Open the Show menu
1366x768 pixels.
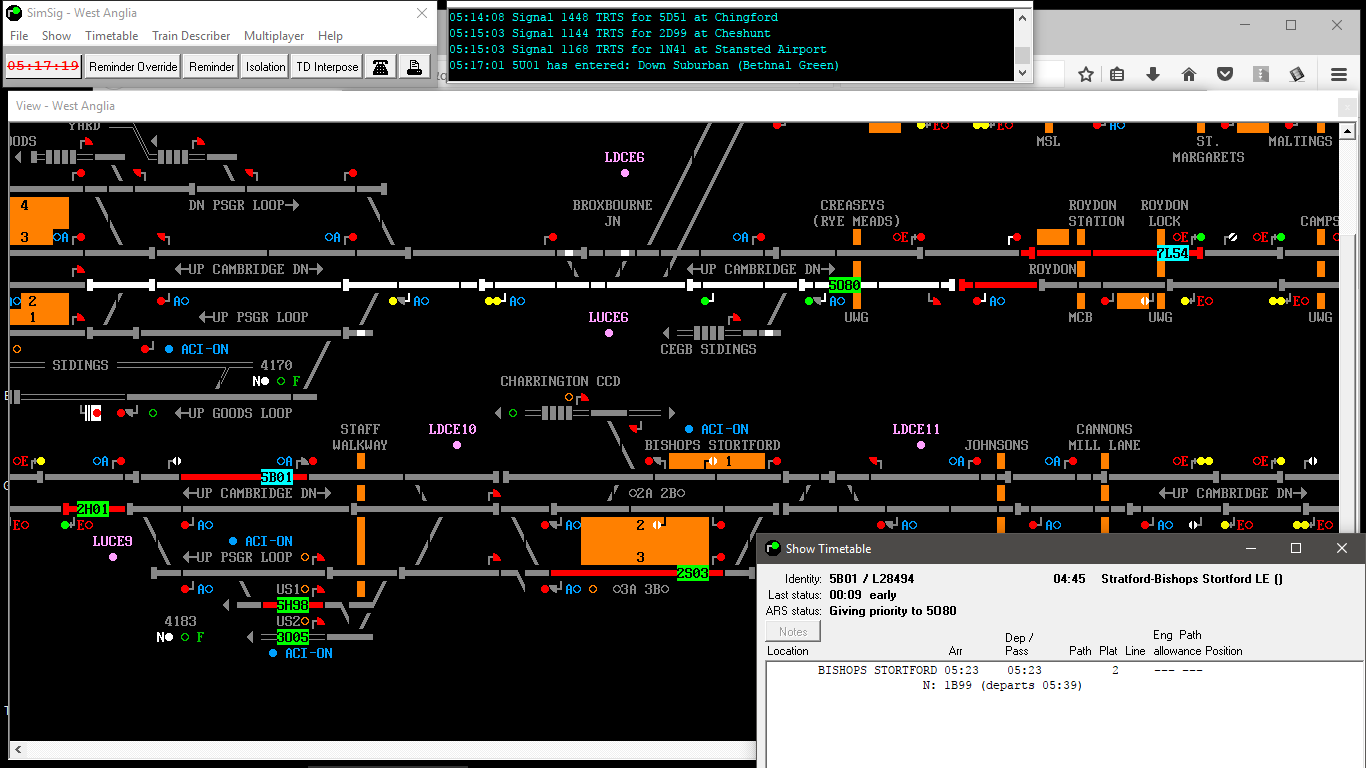tap(56, 36)
